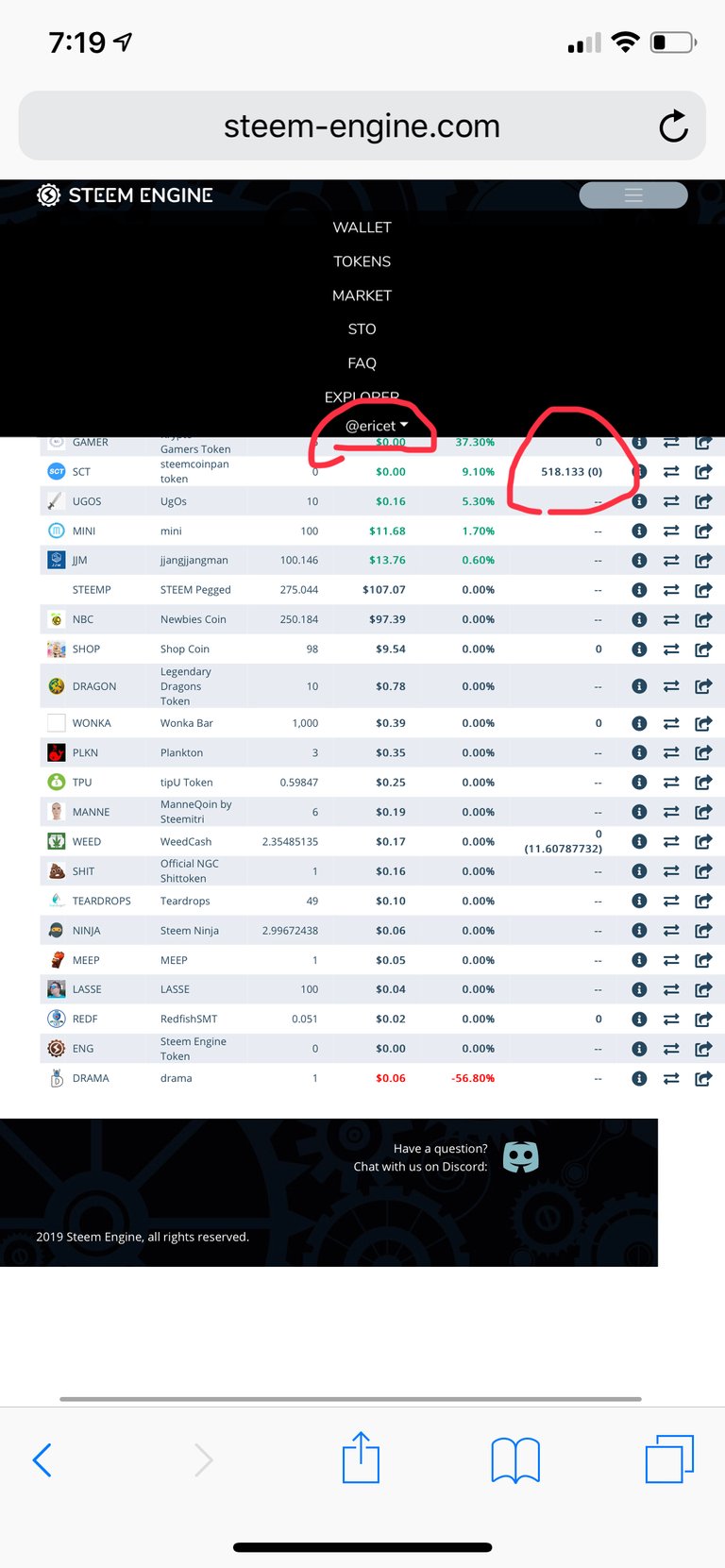The image size is (725, 1568).
Task: Select the TEARDROPS symbol text
Action: pyautogui.click(x=102, y=901)
